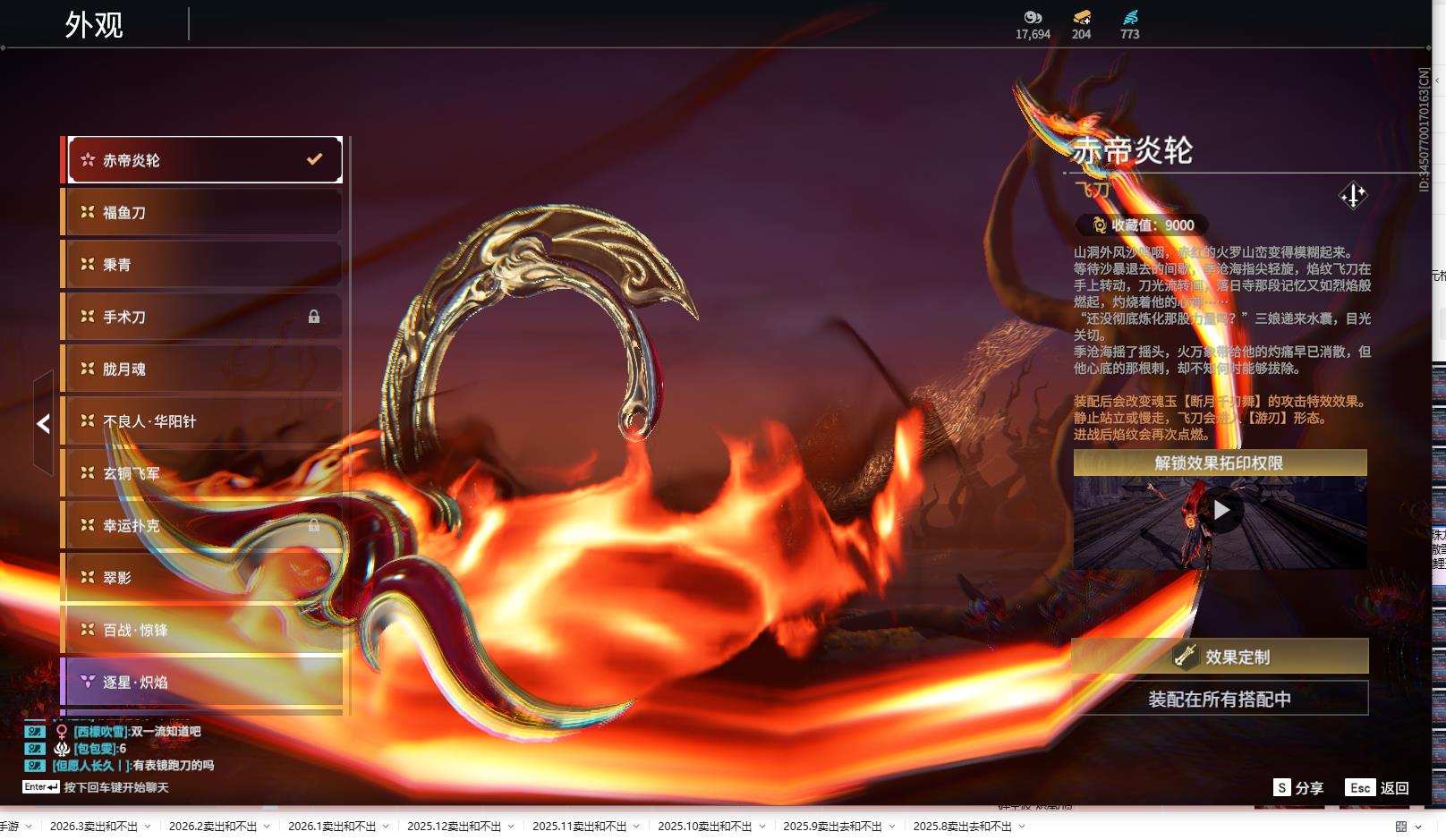Click 分享 share button
The width and height of the screenshot is (1446, 840).
point(1309,788)
